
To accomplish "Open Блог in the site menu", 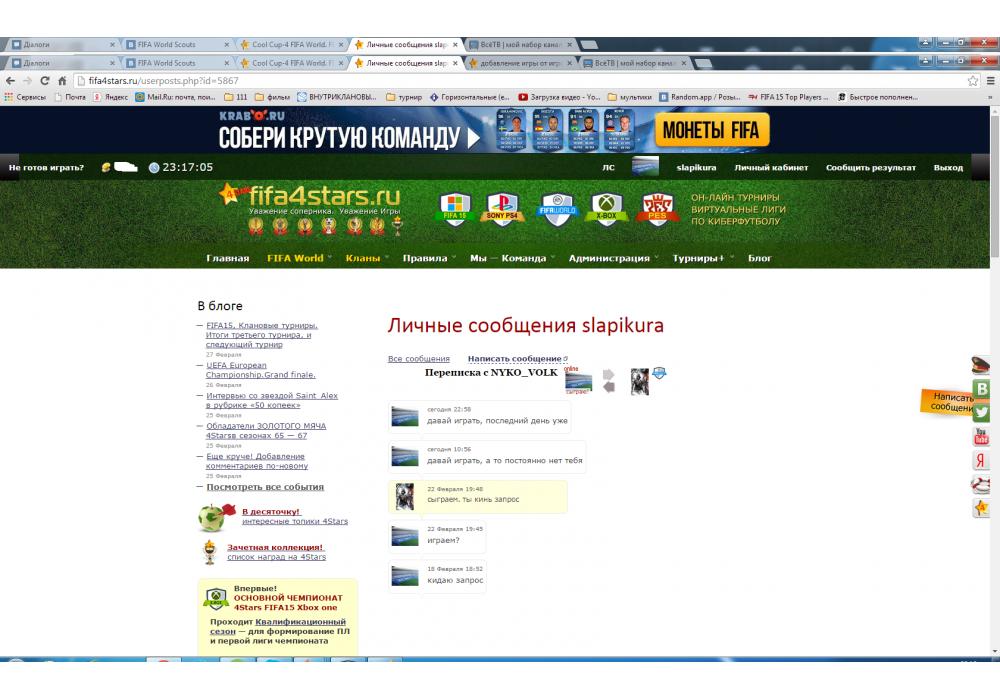I will tap(760, 258).
